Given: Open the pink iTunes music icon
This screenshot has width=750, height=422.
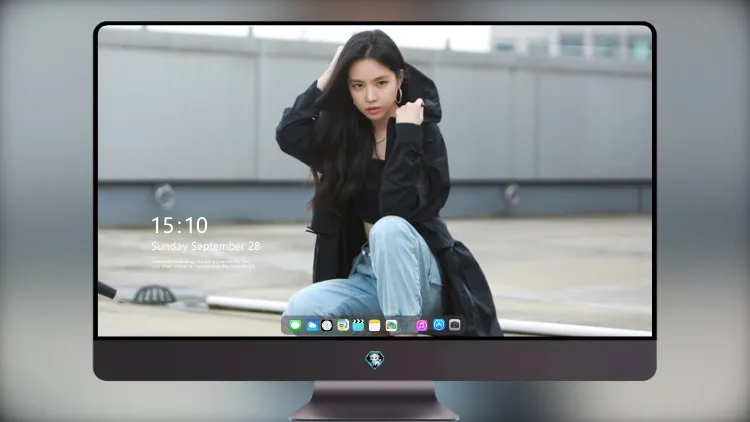Looking at the screenshot, I should [421, 325].
